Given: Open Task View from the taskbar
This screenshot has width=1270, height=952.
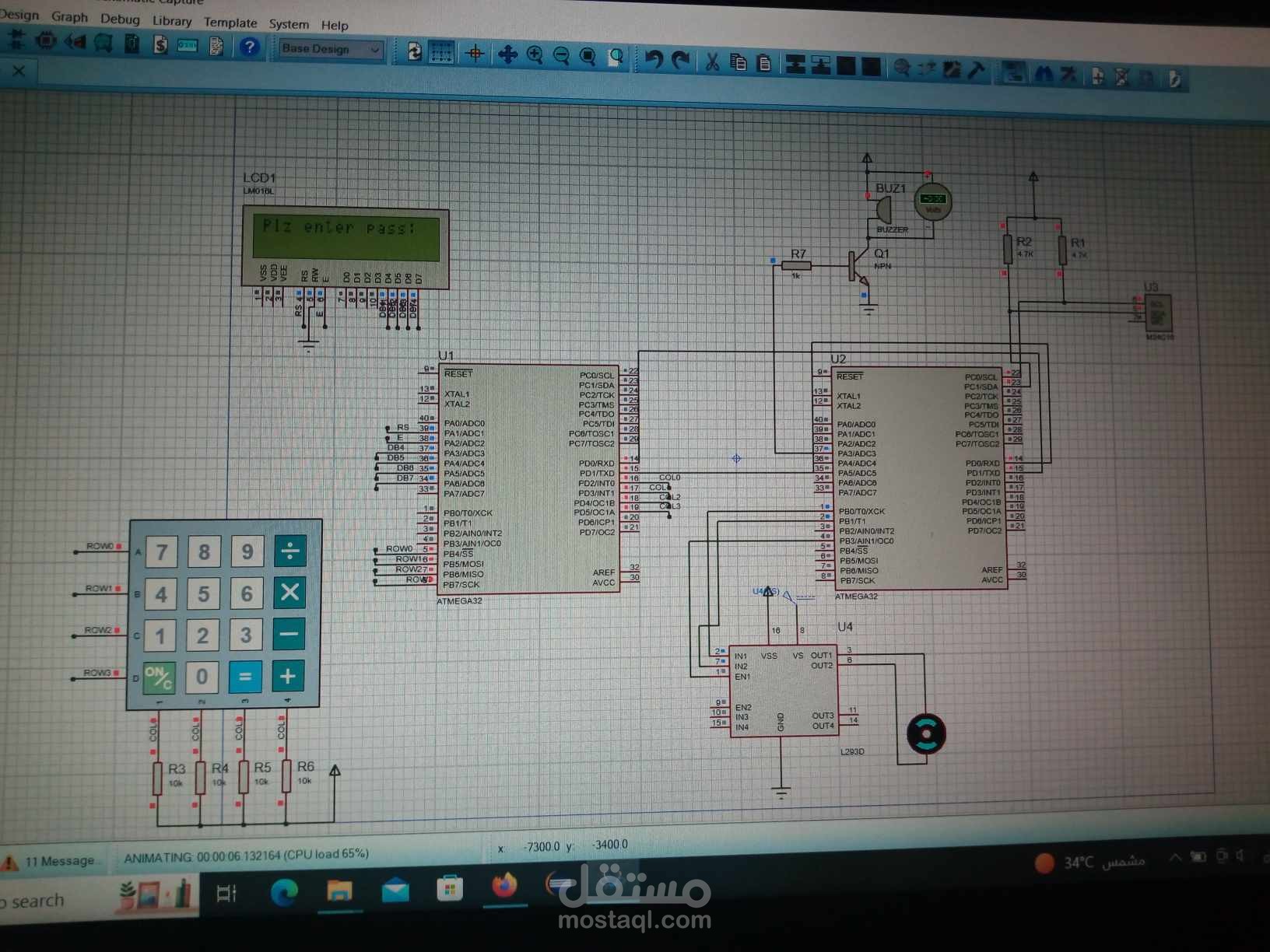Looking at the screenshot, I should tap(226, 894).
